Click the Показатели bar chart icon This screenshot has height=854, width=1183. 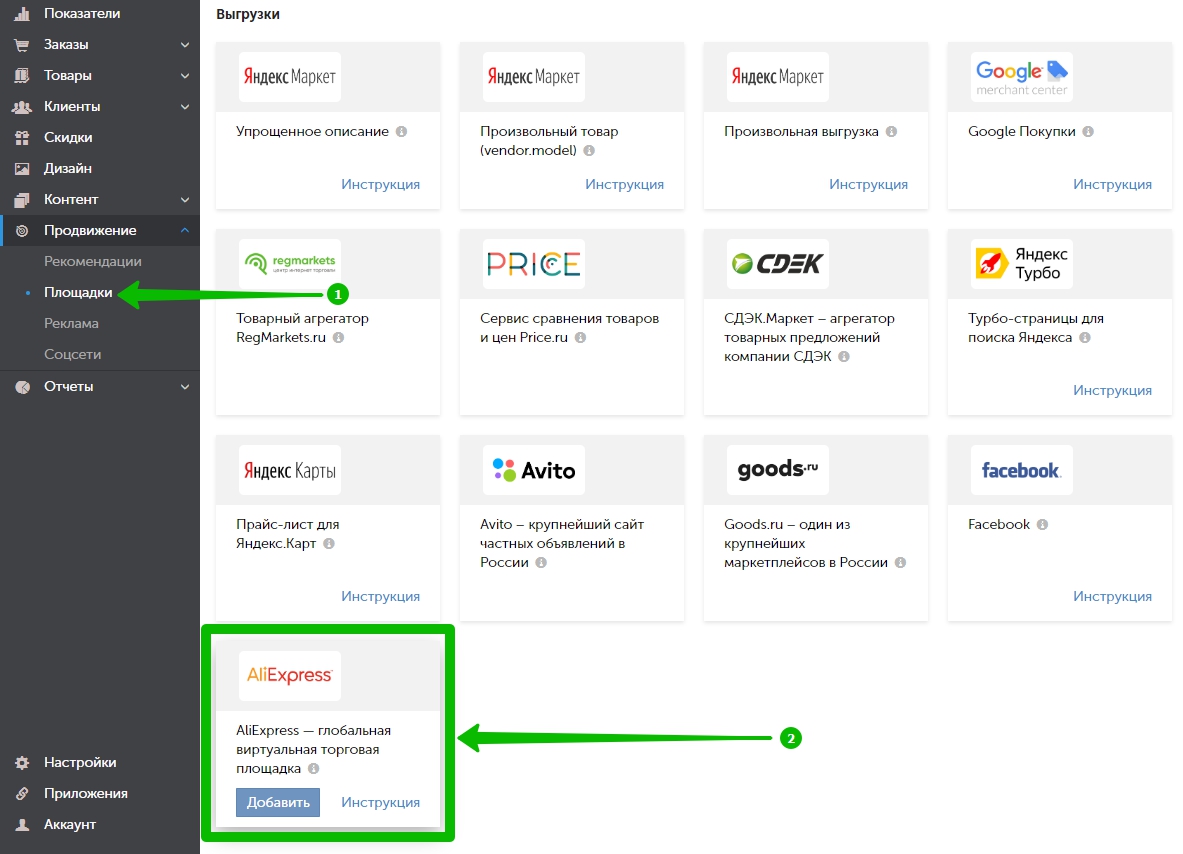tap(22, 14)
